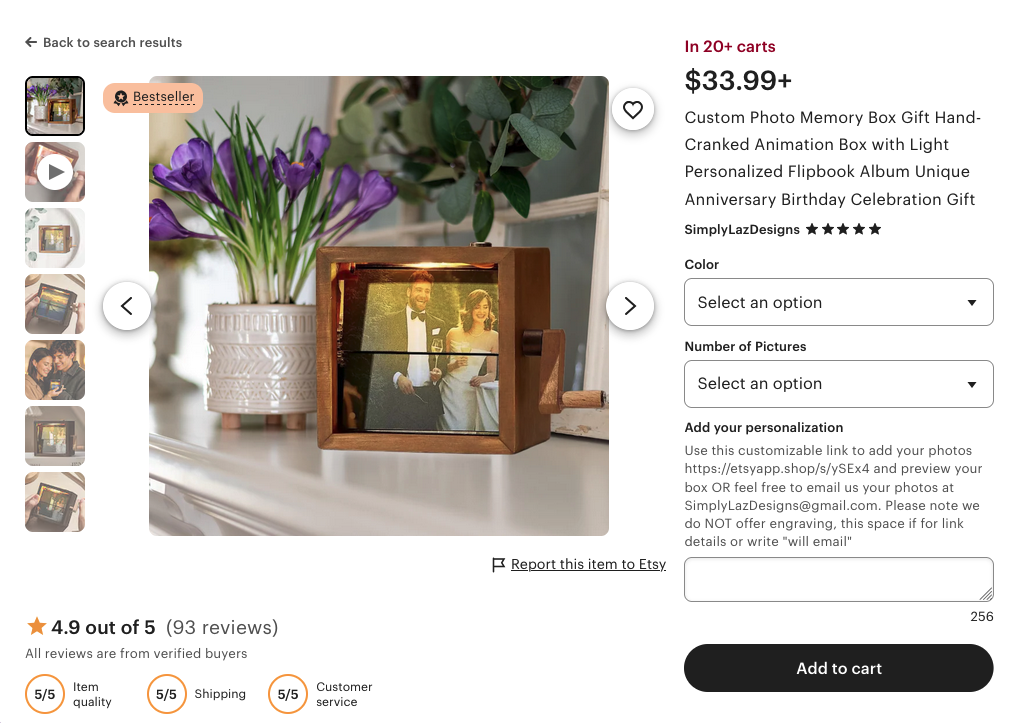Click the flag icon to report this item
The height and width of the screenshot is (723, 1024).
click(x=497, y=564)
